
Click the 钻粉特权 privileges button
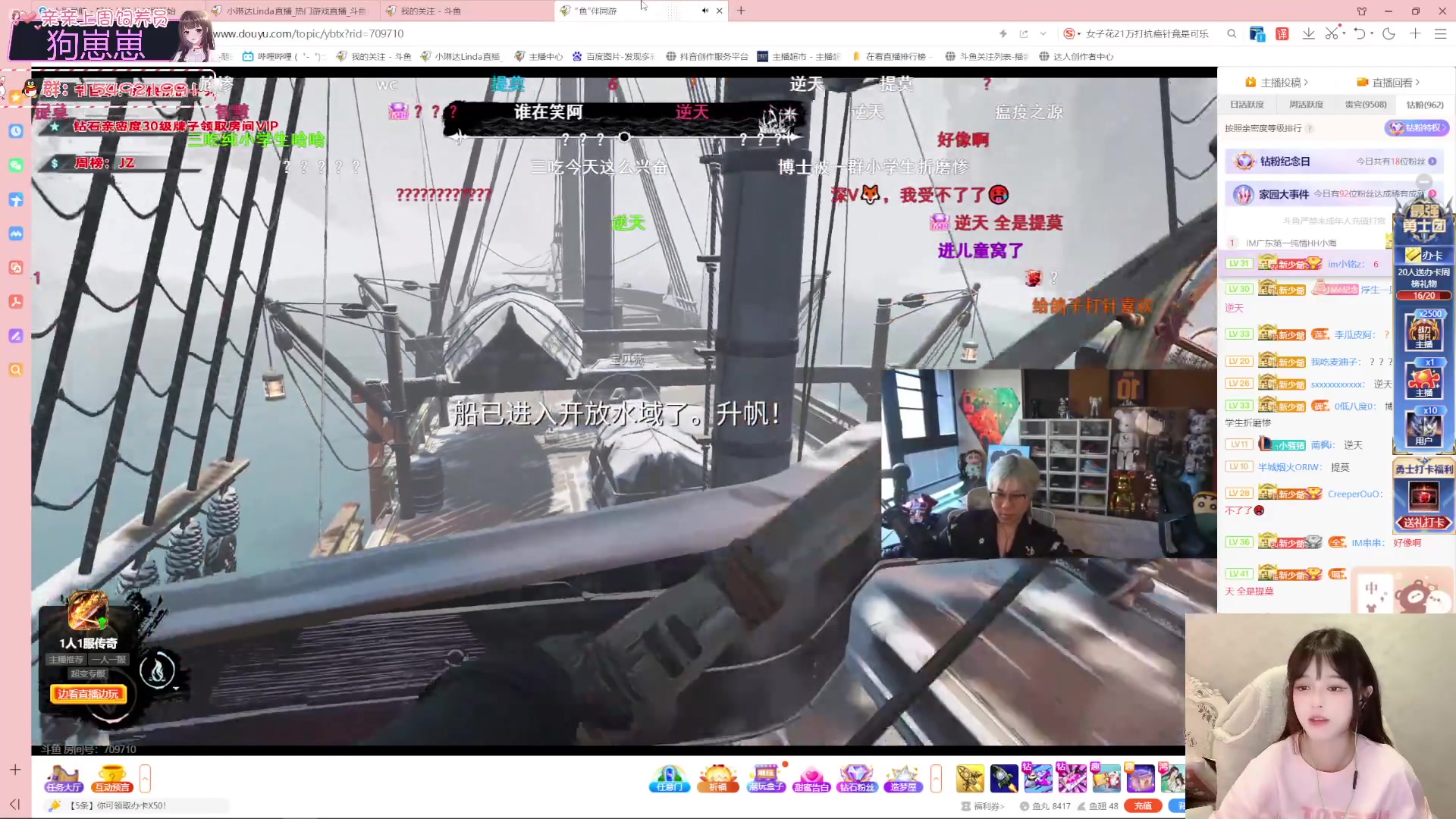coord(1417,128)
